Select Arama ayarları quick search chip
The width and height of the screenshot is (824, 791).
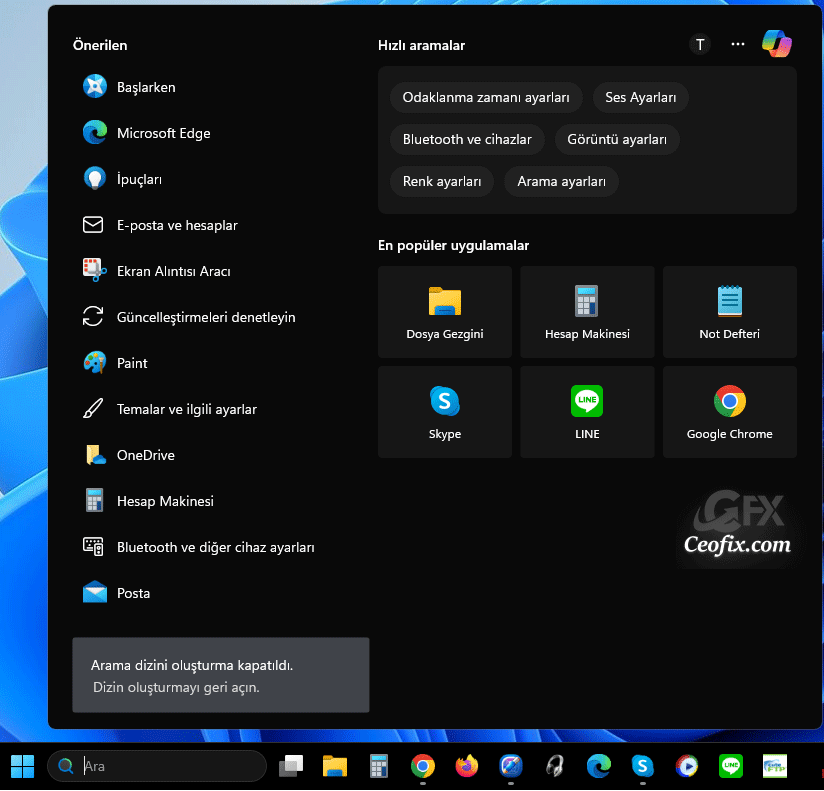tap(561, 181)
